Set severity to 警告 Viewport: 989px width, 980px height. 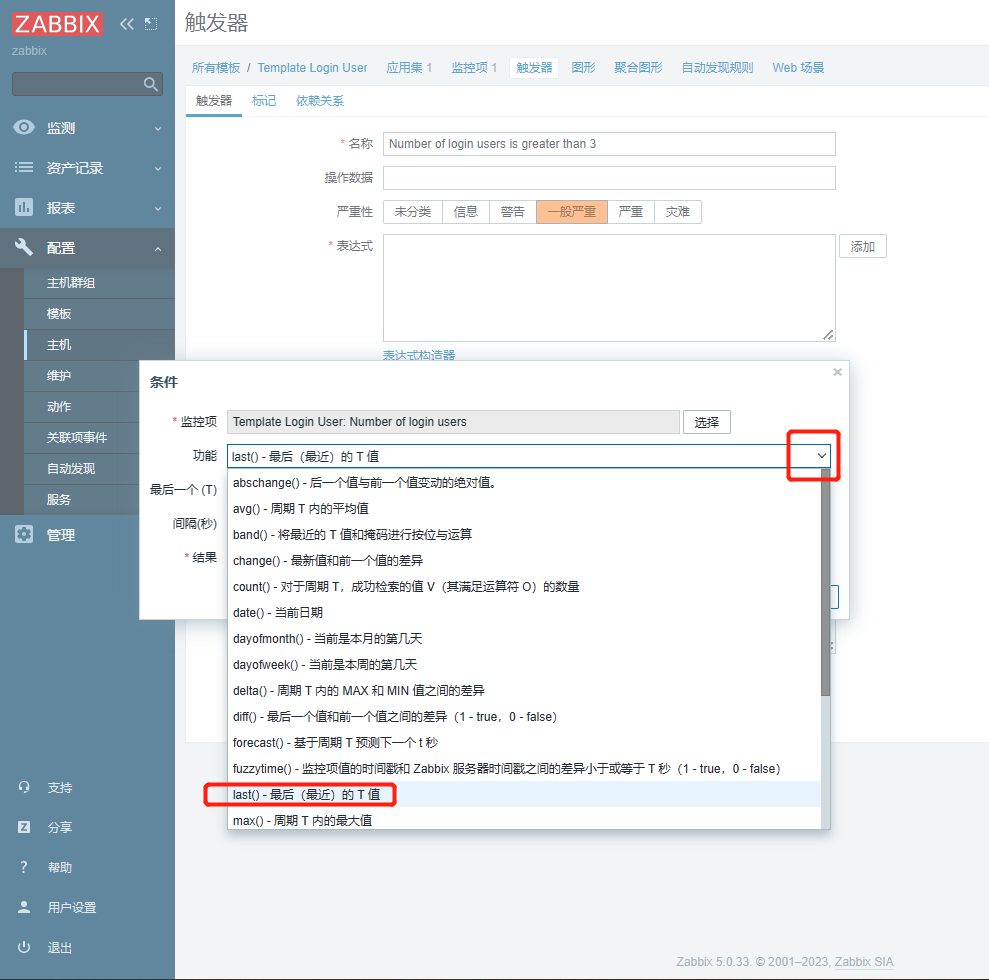(x=512, y=212)
